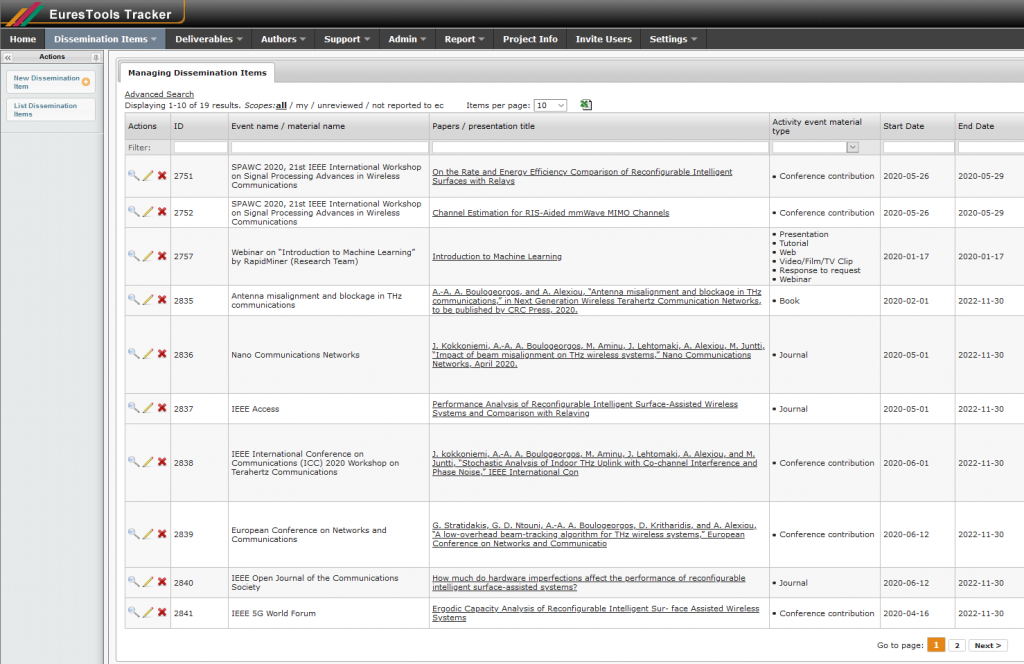Type in the ID filter field

[199, 147]
